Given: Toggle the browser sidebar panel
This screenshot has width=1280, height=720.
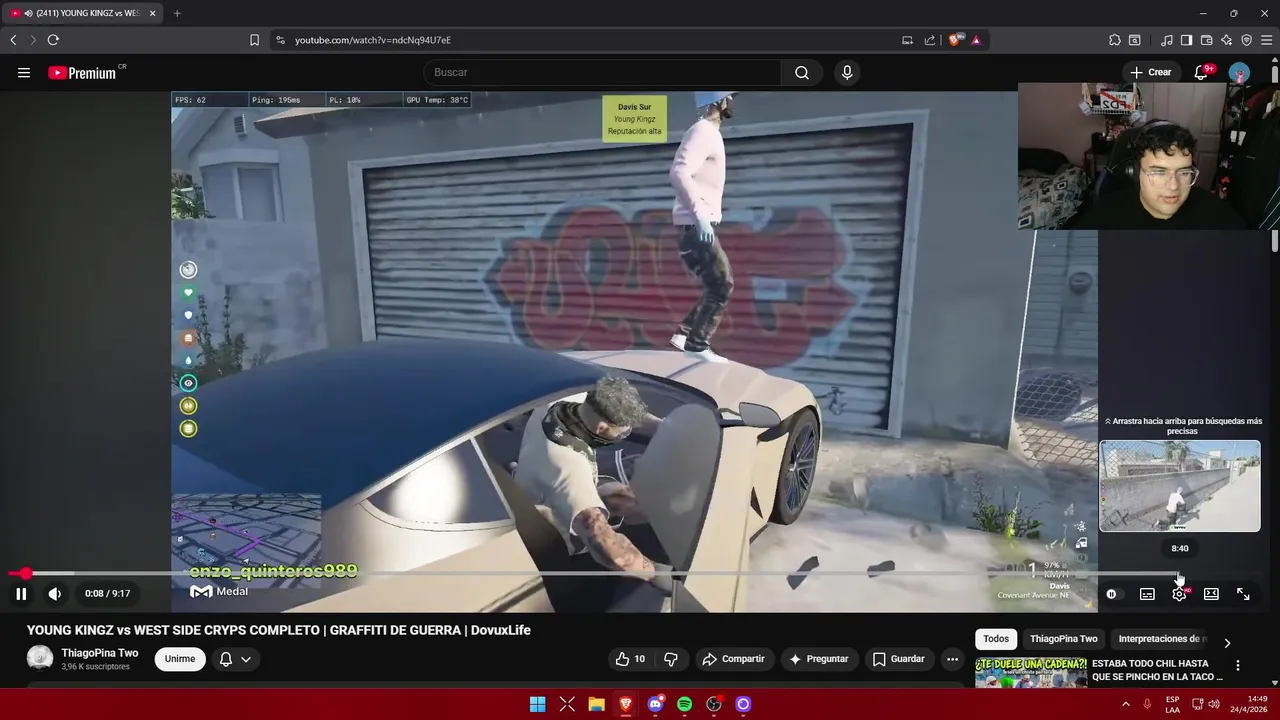Looking at the screenshot, I should coord(1186,40).
